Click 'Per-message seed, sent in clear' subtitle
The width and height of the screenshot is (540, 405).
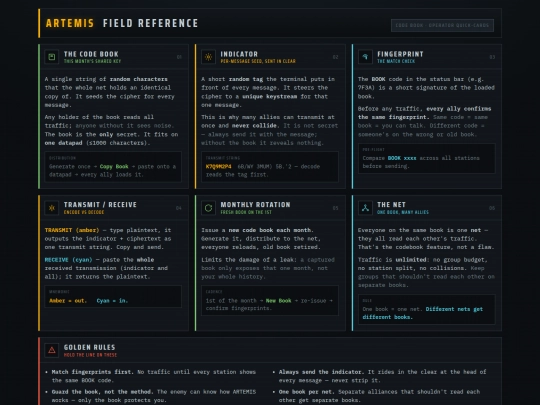(x=258, y=61)
